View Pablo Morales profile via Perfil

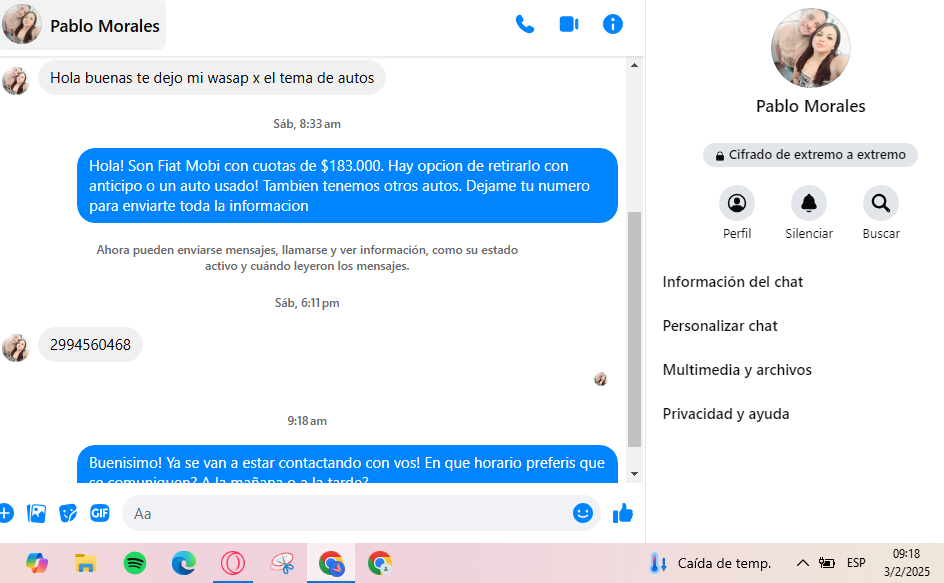point(736,204)
